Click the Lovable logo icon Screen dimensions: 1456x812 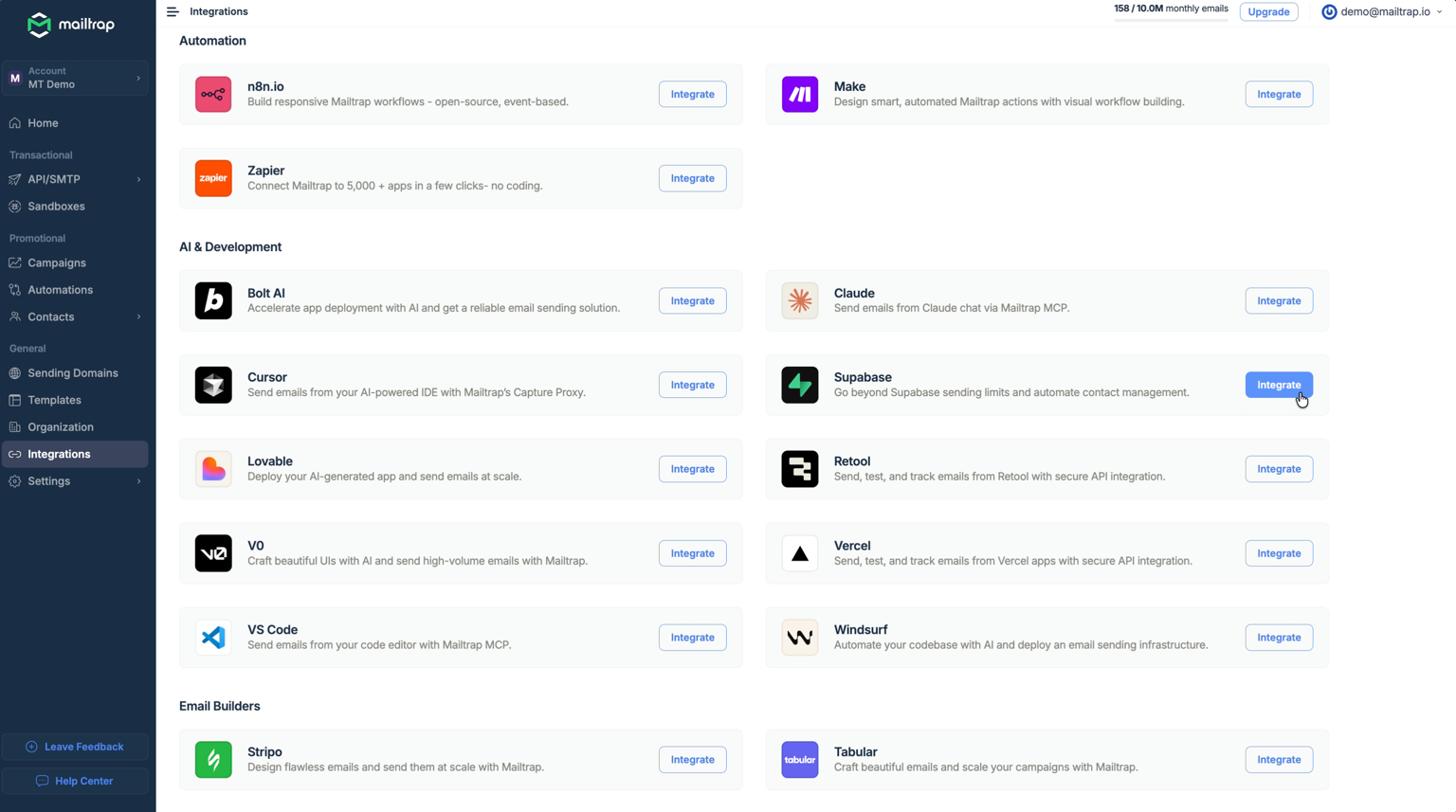213,469
